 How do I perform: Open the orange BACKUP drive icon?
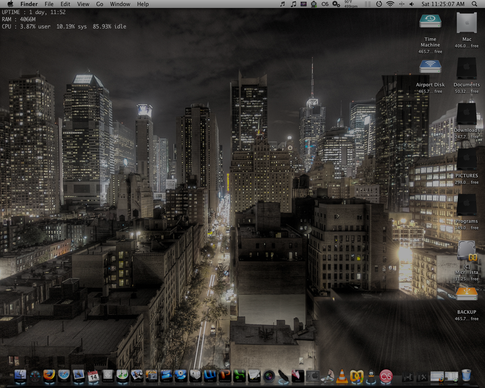466,295
